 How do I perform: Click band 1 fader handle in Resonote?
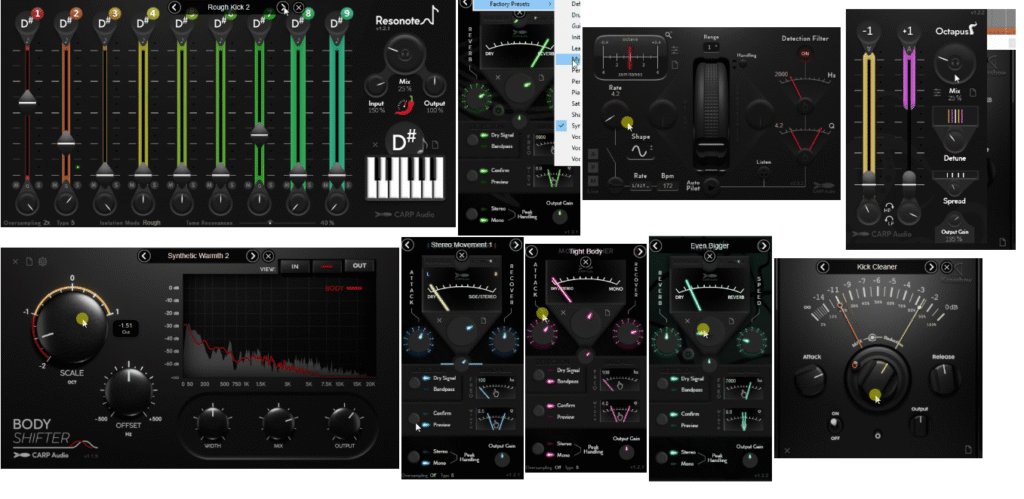(27, 97)
